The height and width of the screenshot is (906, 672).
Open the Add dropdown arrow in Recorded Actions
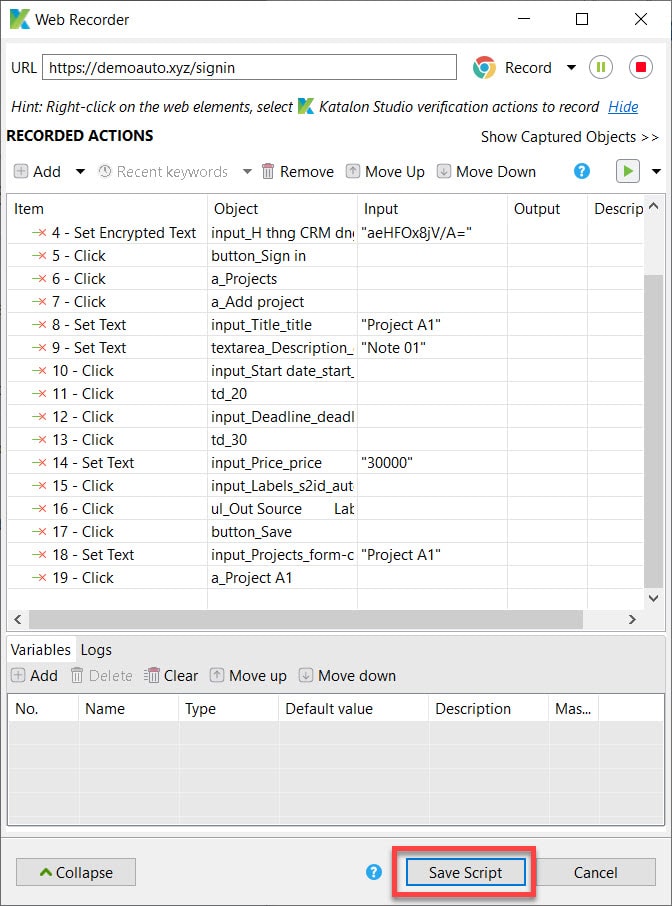pyautogui.click(x=80, y=172)
